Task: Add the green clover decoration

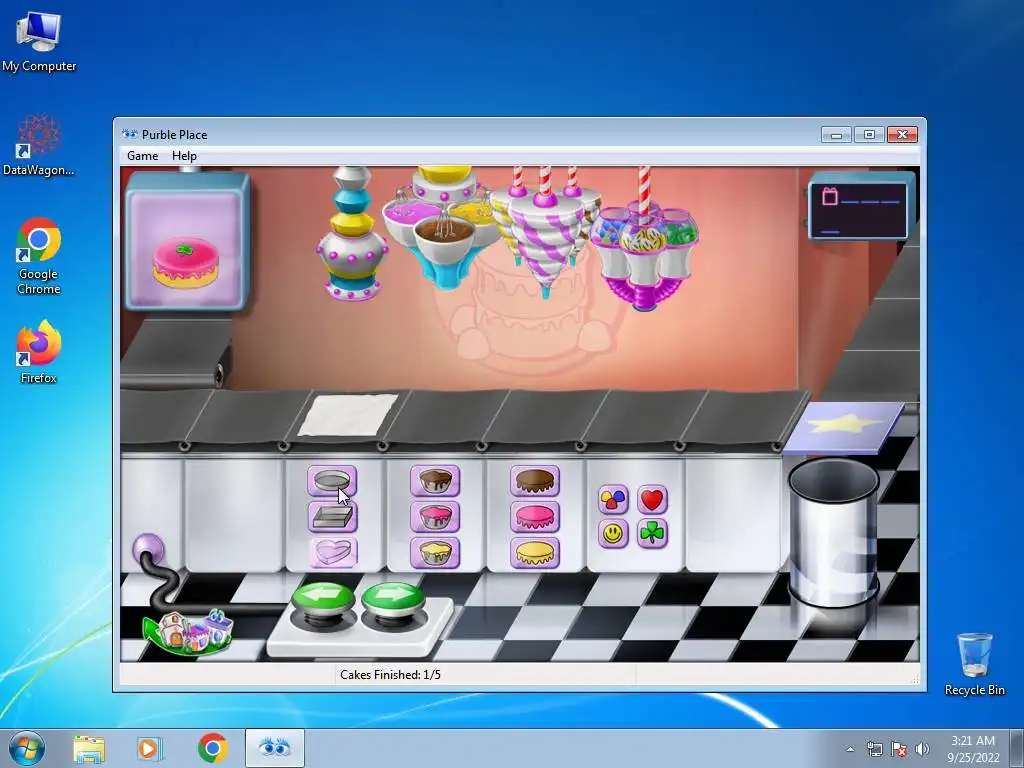Action: point(652,534)
